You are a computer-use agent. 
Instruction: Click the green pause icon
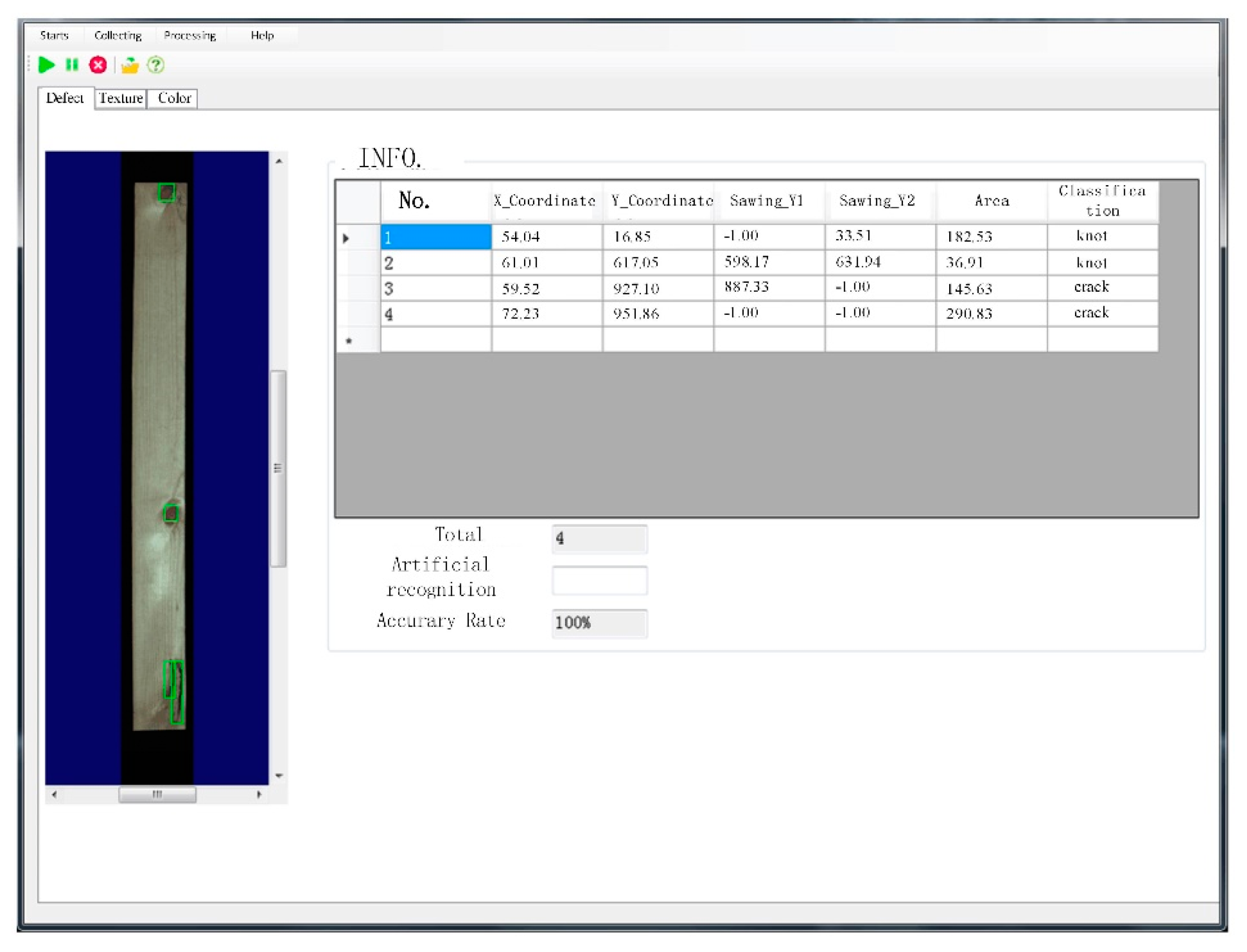[x=71, y=65]
